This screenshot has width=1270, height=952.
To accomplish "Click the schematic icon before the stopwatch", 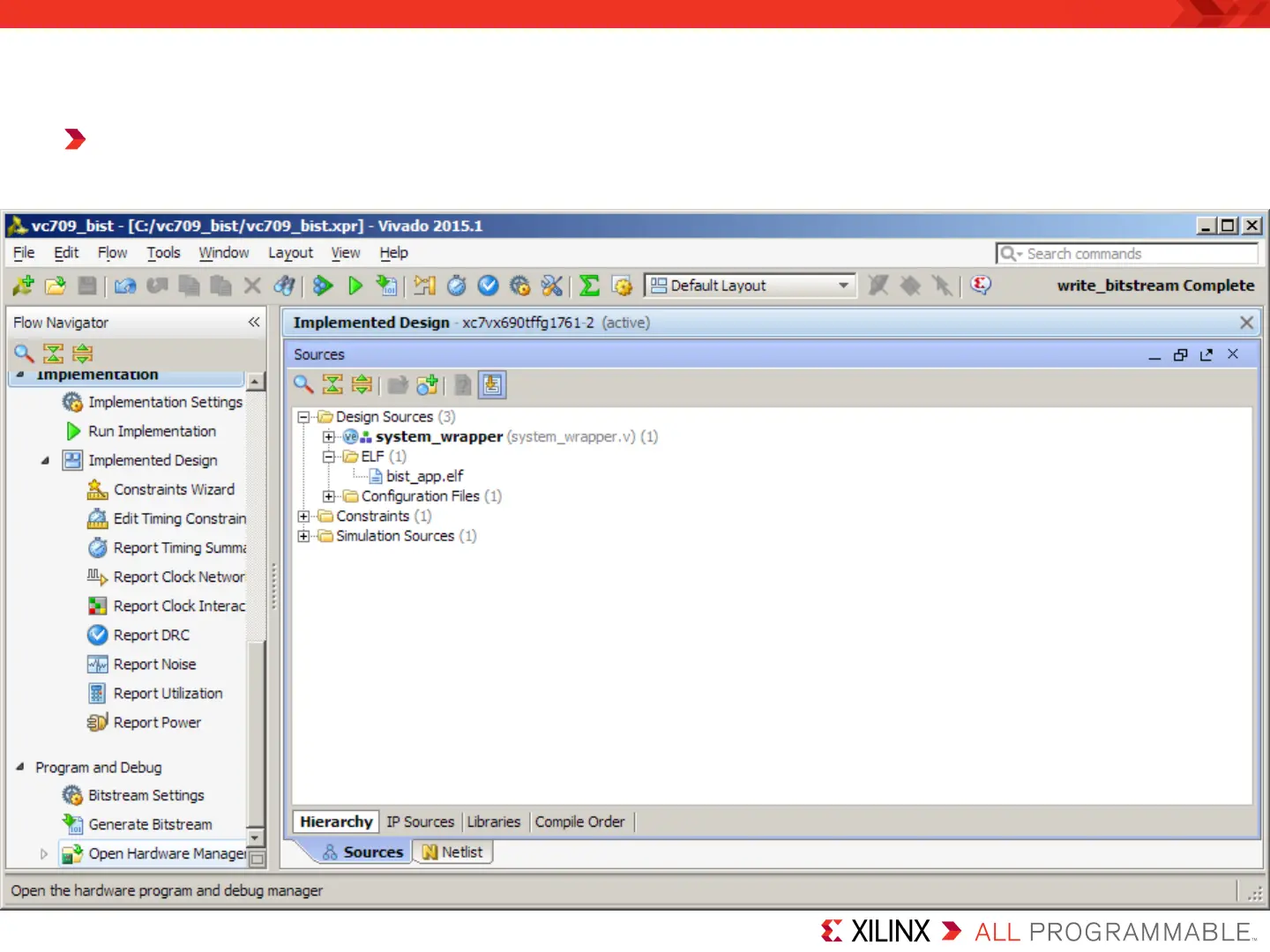I will pyautogui.click(x=424, y=286).
